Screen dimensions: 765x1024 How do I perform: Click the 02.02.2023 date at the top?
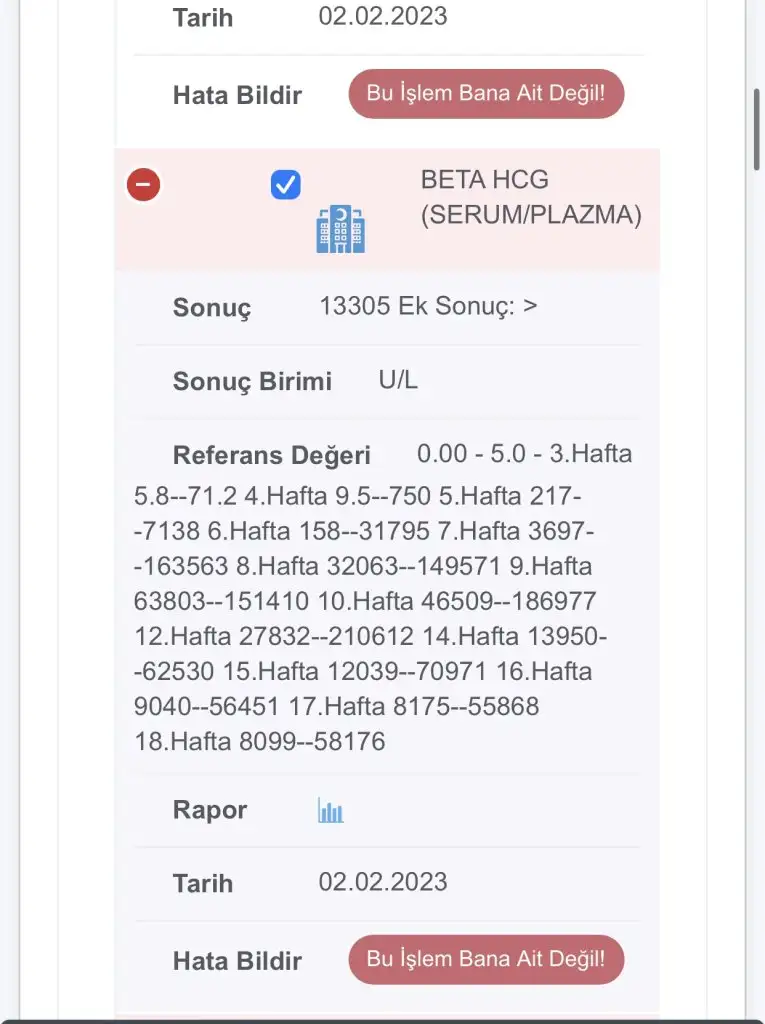click(x=383, y=16)
